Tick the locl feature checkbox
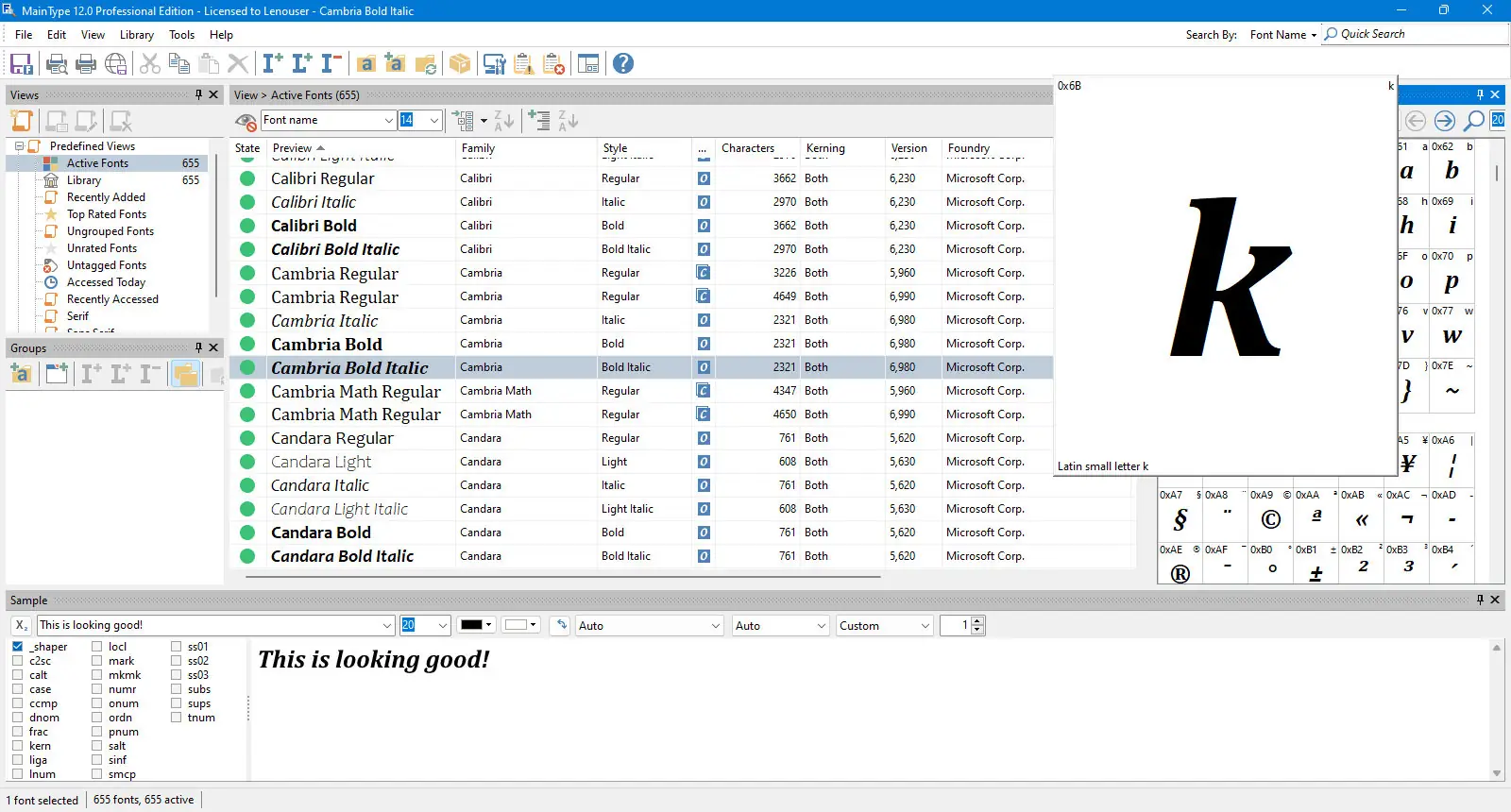 (97, 647)
